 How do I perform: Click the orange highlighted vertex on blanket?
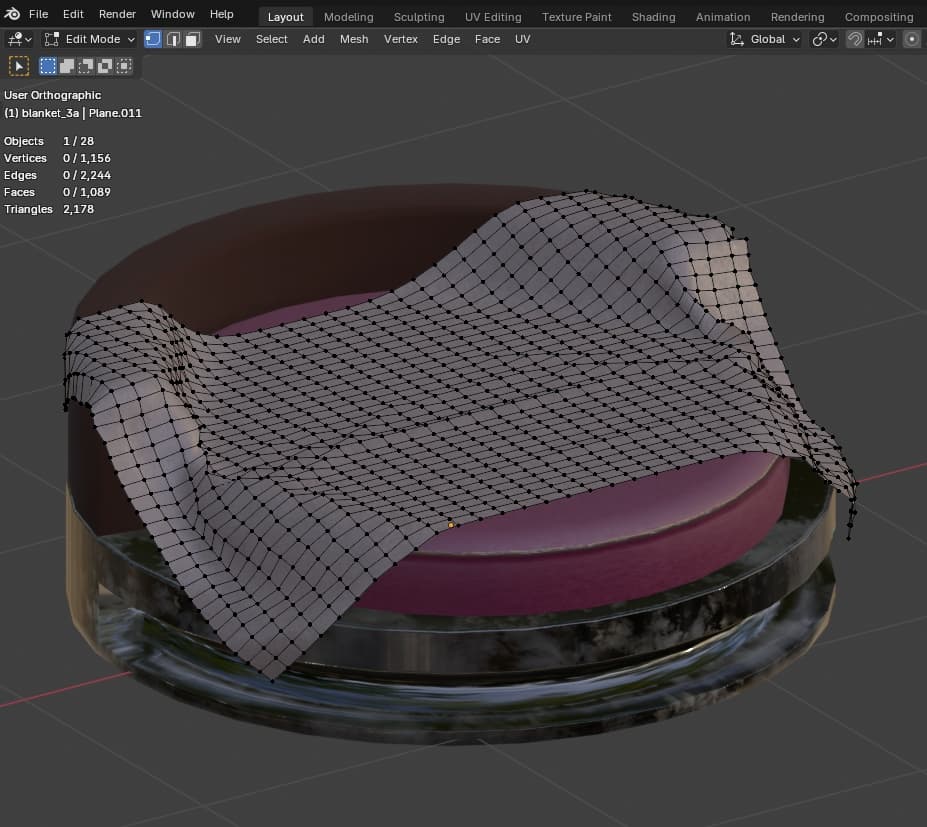click(x=451, y=524)
